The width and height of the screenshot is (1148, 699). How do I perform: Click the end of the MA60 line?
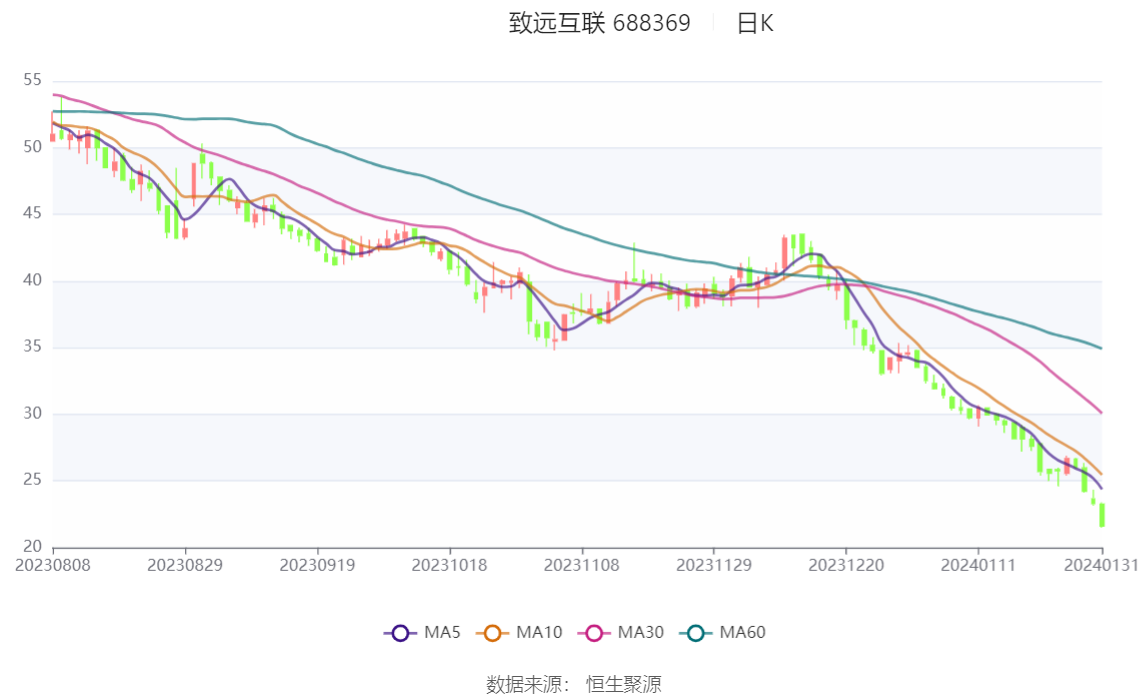point(1100,348)
